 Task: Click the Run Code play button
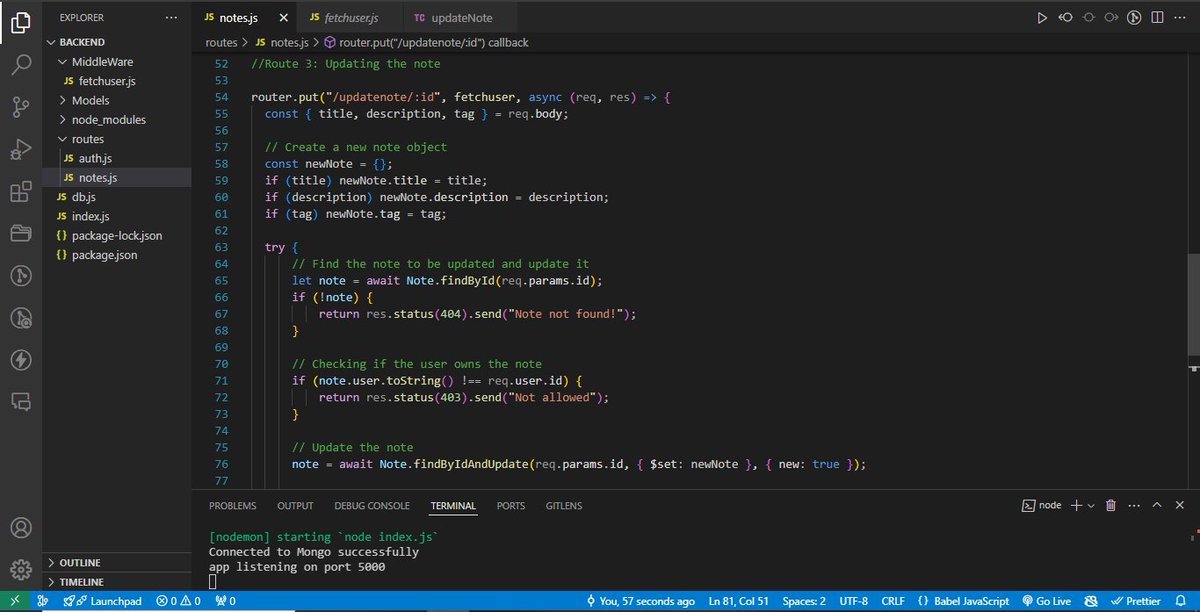1042,18
